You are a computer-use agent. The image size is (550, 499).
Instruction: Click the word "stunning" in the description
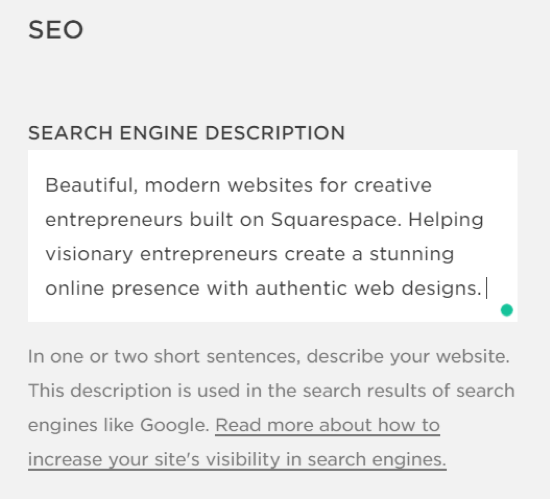tap(412, 254)
